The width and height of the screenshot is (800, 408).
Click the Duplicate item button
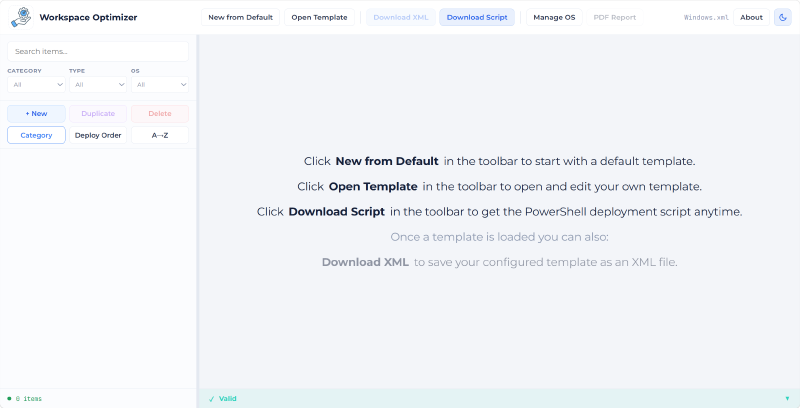98,114
